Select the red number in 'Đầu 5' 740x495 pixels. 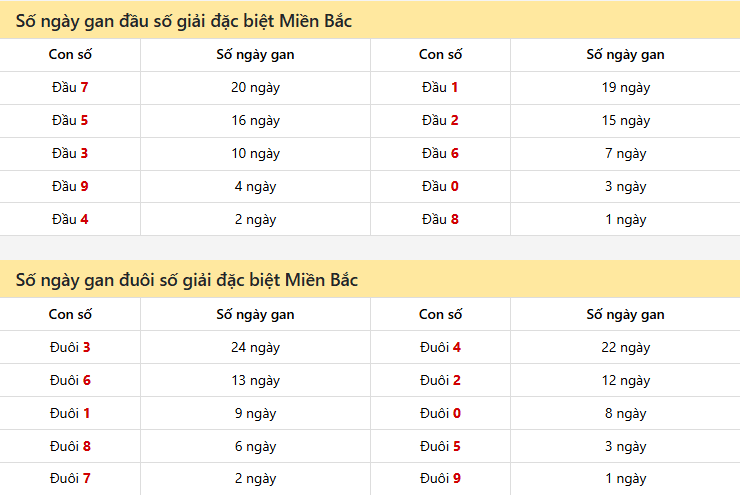[85, 121]
